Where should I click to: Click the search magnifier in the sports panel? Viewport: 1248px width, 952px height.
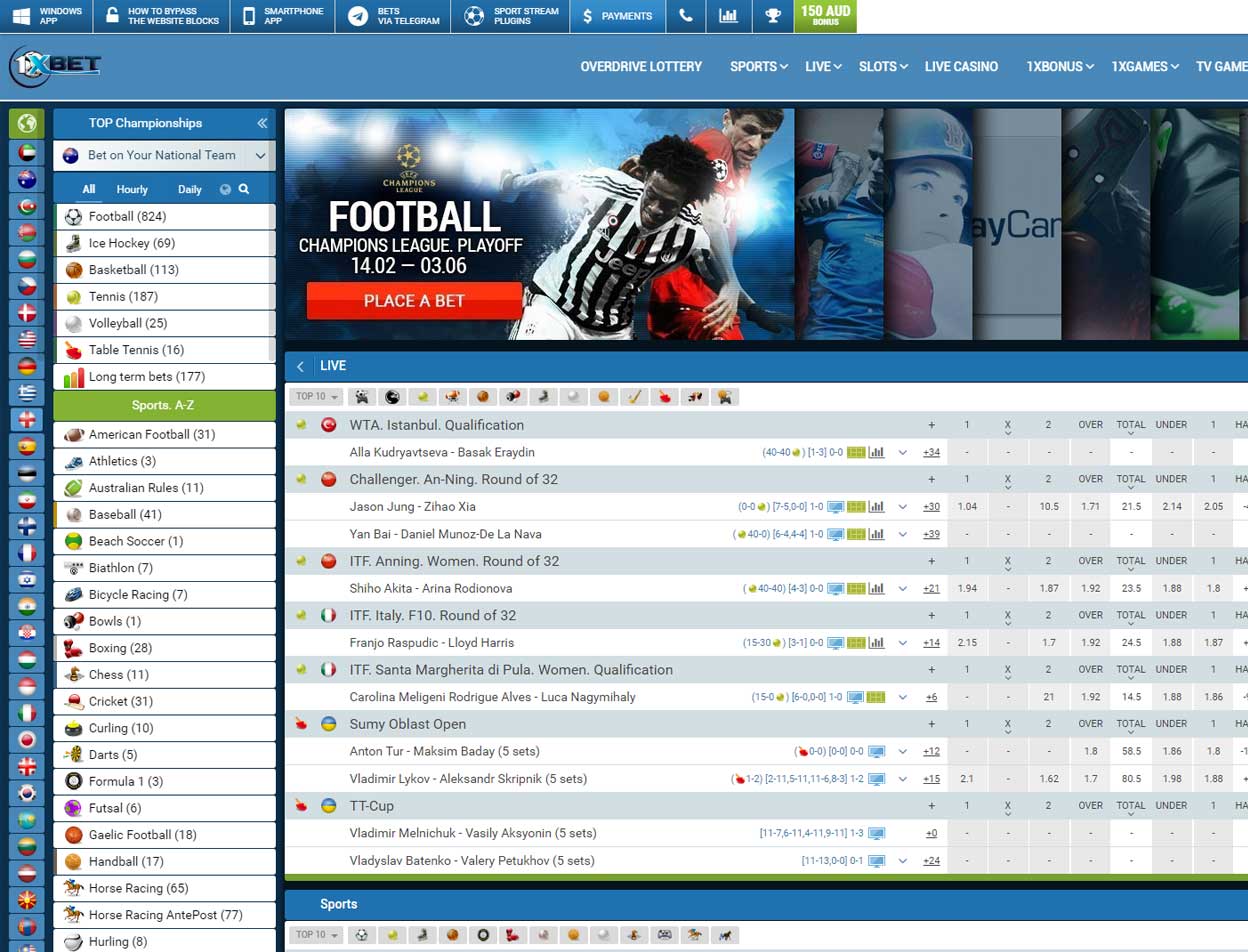click(x=243, y=189)
